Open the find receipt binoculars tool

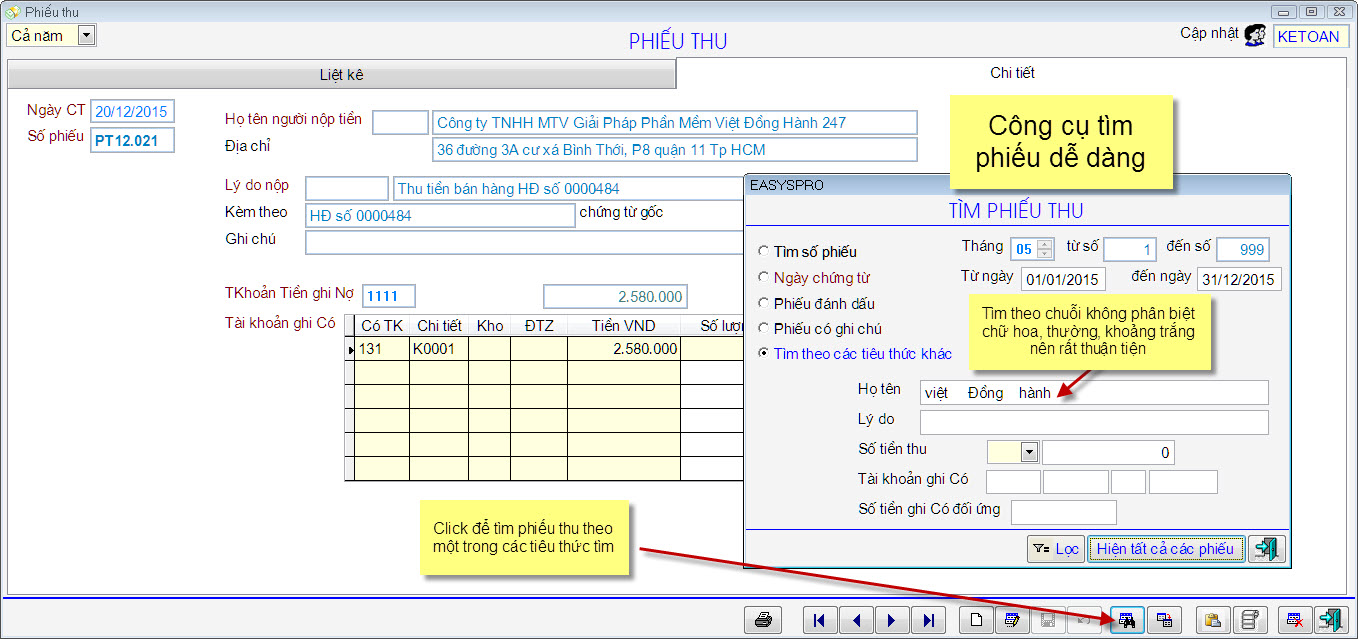(x=1127, y=620)
